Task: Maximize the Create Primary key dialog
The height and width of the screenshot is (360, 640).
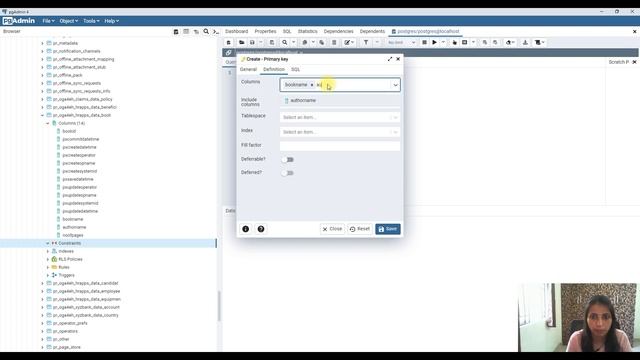Action: 390,59
